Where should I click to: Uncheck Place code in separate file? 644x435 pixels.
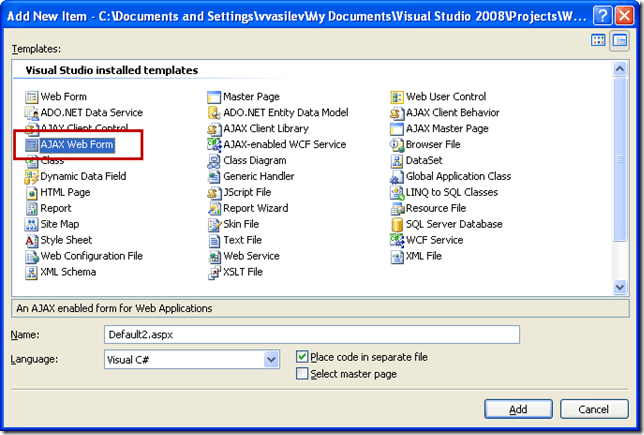tap(302, 357)
